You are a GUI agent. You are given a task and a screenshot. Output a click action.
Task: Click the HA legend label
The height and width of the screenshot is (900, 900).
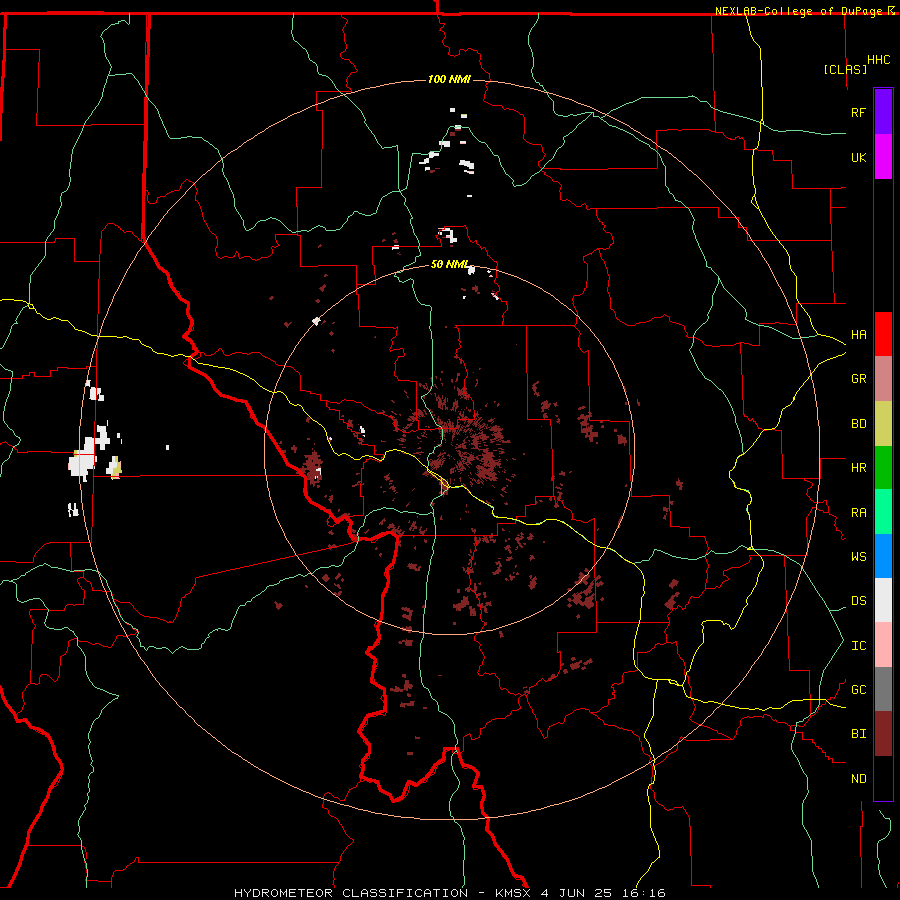coord(858,334)
